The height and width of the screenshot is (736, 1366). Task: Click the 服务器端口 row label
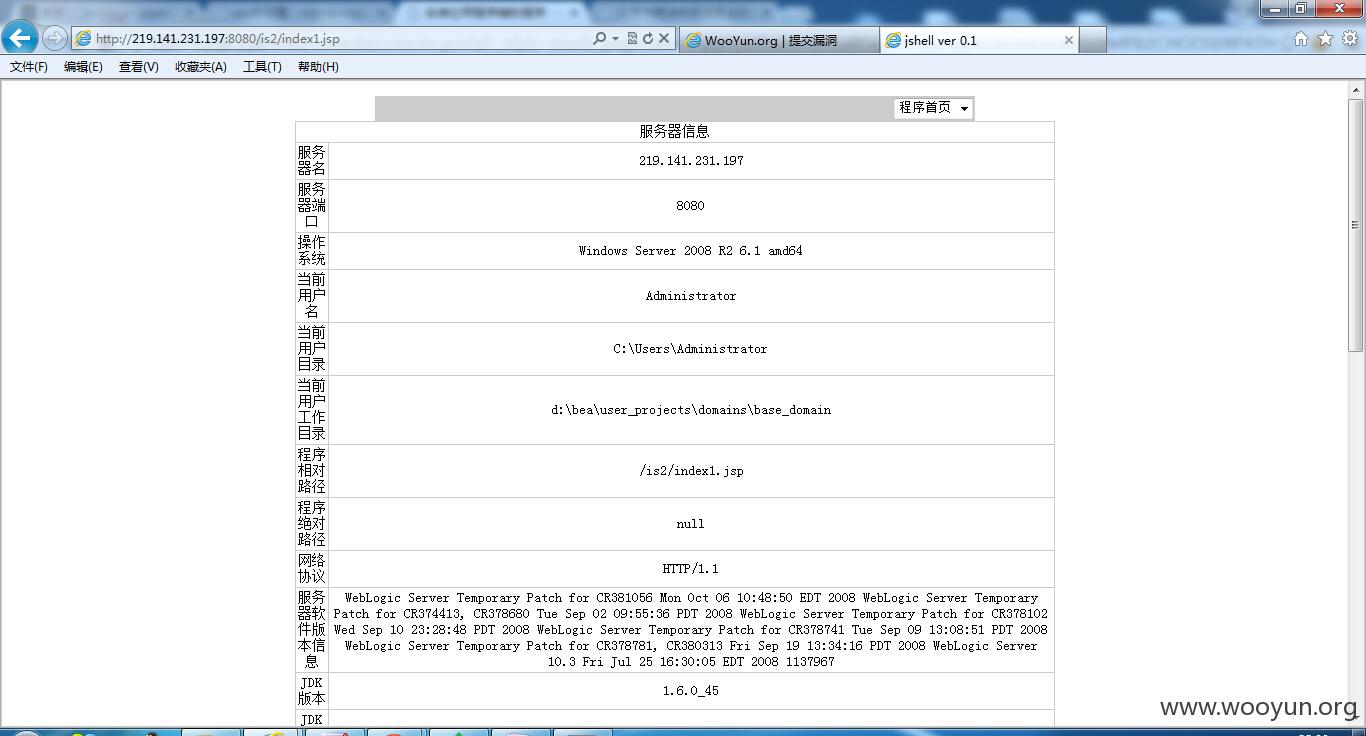312,206
